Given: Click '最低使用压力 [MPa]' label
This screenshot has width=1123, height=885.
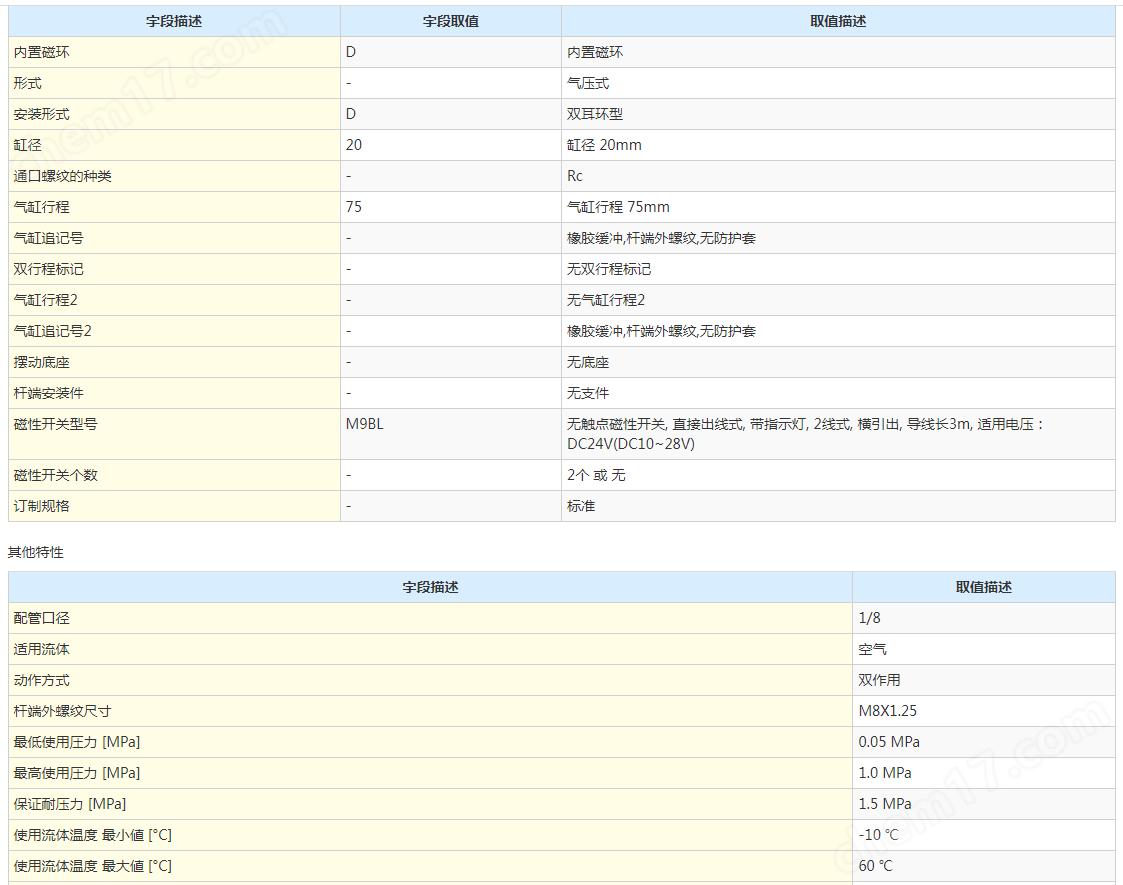Looking at the screenshot, I should (77, 742).
